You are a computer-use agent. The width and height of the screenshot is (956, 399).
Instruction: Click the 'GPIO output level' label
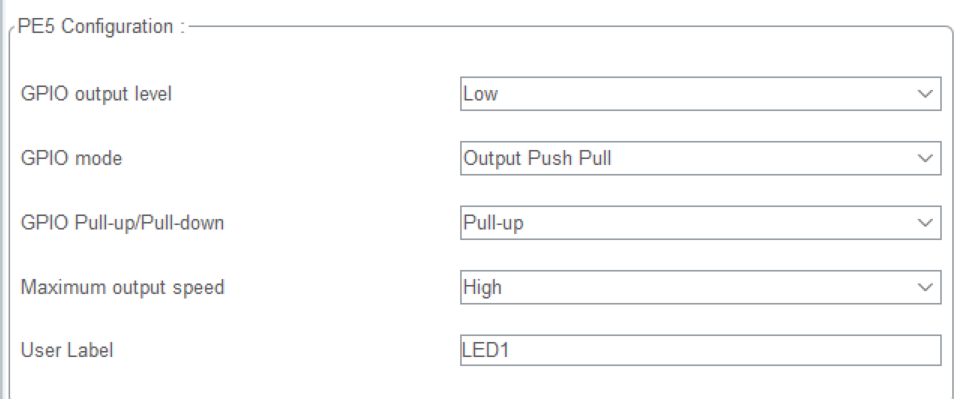96,95
